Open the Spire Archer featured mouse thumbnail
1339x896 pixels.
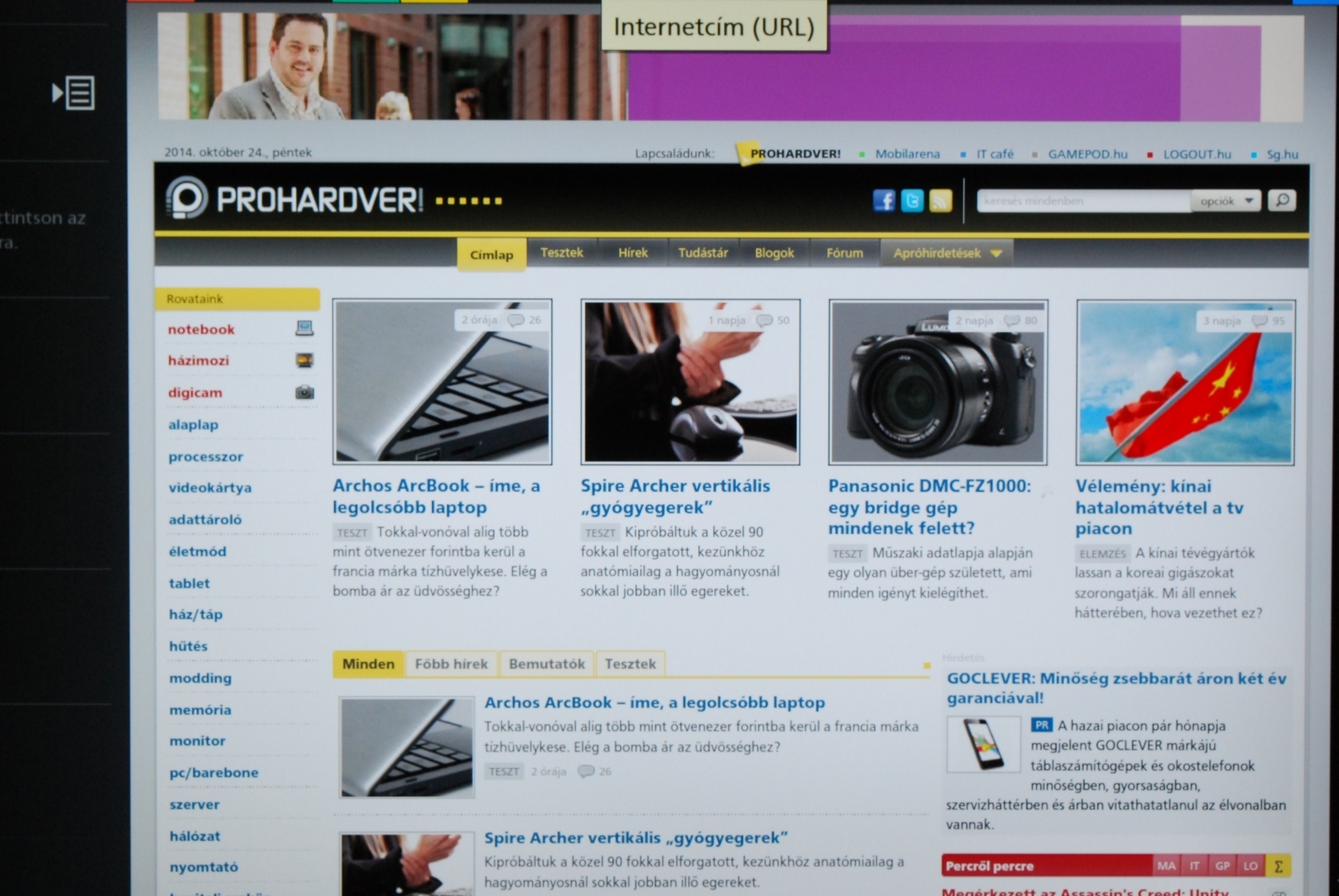[x=690, y=381]
